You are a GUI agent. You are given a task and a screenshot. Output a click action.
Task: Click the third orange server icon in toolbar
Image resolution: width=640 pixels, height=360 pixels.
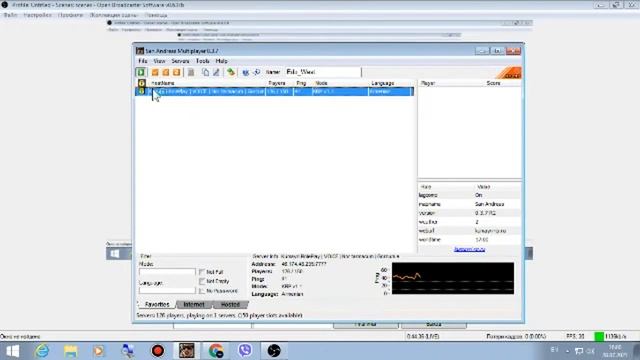(x=176, y=72)
